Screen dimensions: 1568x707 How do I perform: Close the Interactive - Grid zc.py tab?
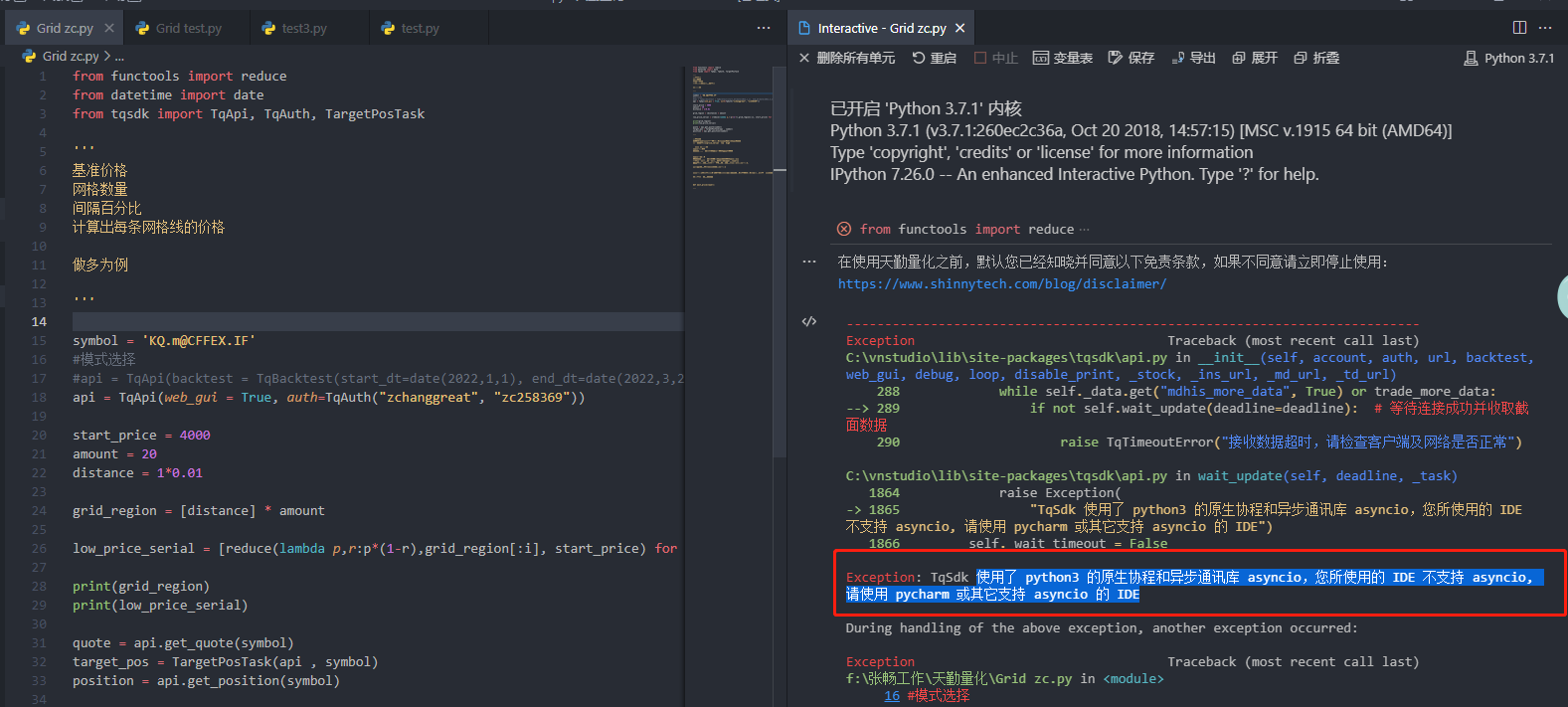click(959, 28)
